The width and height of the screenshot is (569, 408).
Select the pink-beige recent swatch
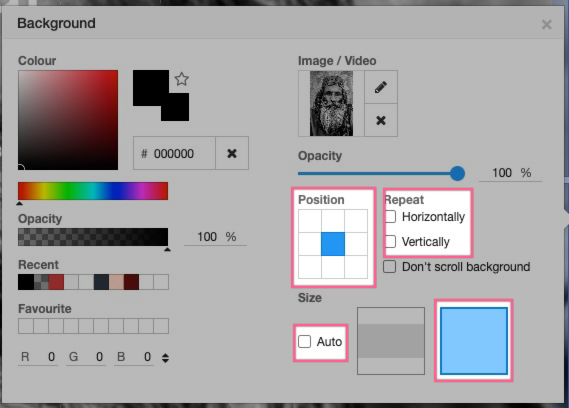pyautogui.click(x=116, y=282)
